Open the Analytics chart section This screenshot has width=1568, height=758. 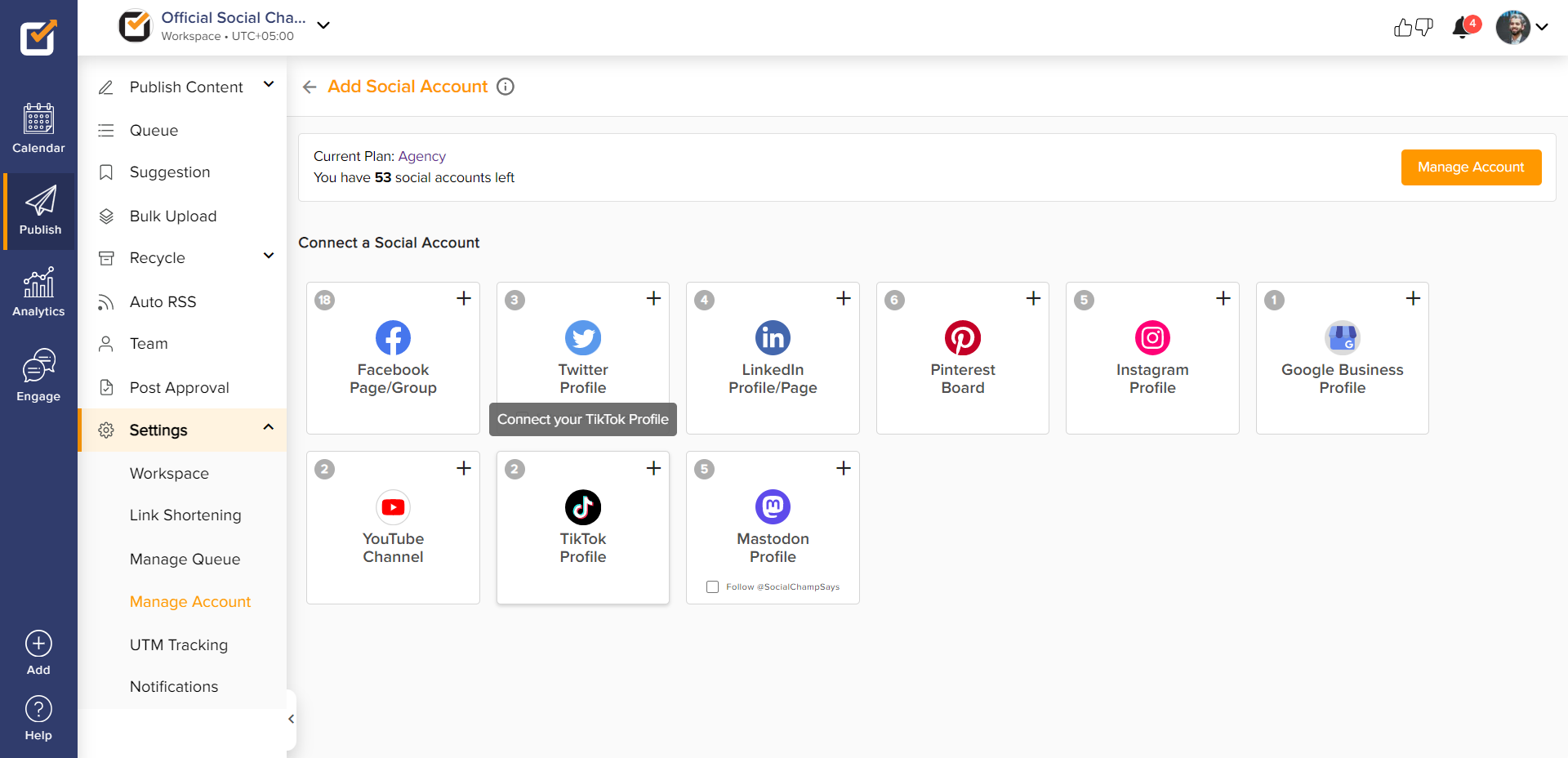[38, 292]
